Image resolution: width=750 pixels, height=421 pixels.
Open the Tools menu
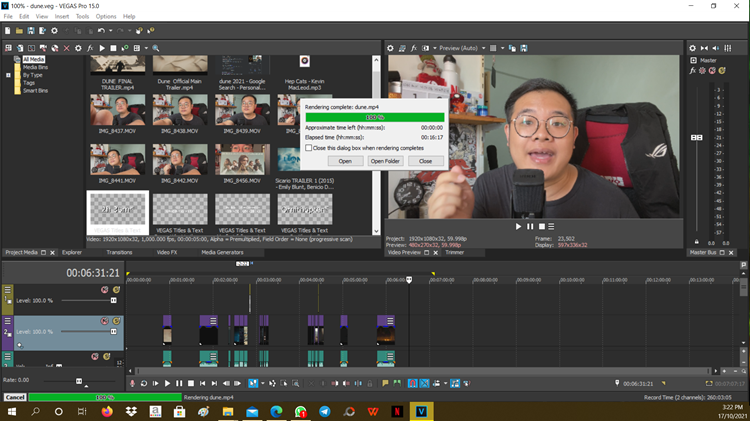[82, 16]
